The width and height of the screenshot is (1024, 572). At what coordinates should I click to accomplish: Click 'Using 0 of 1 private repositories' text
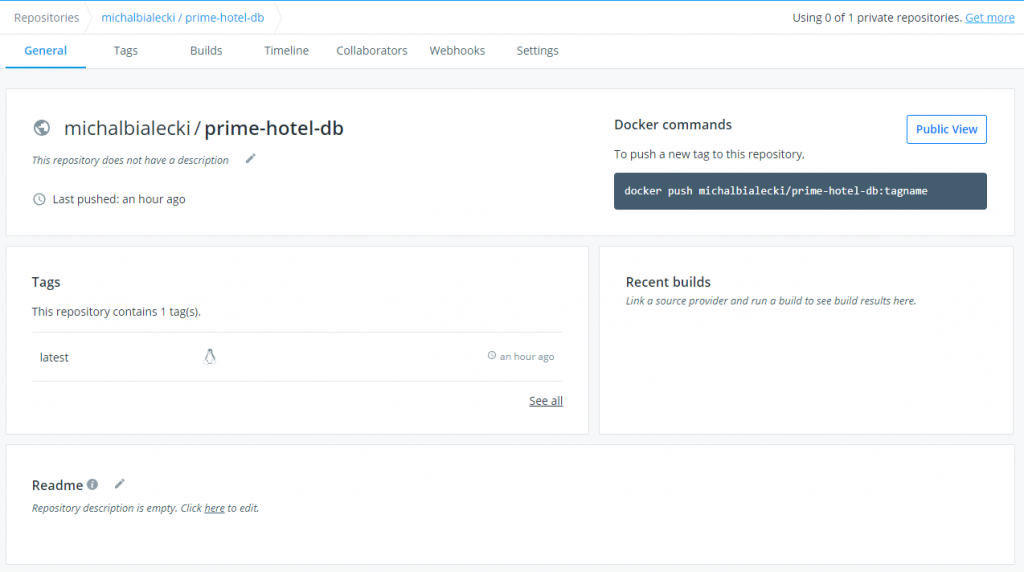pyautogui.click(x=877, y=18)
